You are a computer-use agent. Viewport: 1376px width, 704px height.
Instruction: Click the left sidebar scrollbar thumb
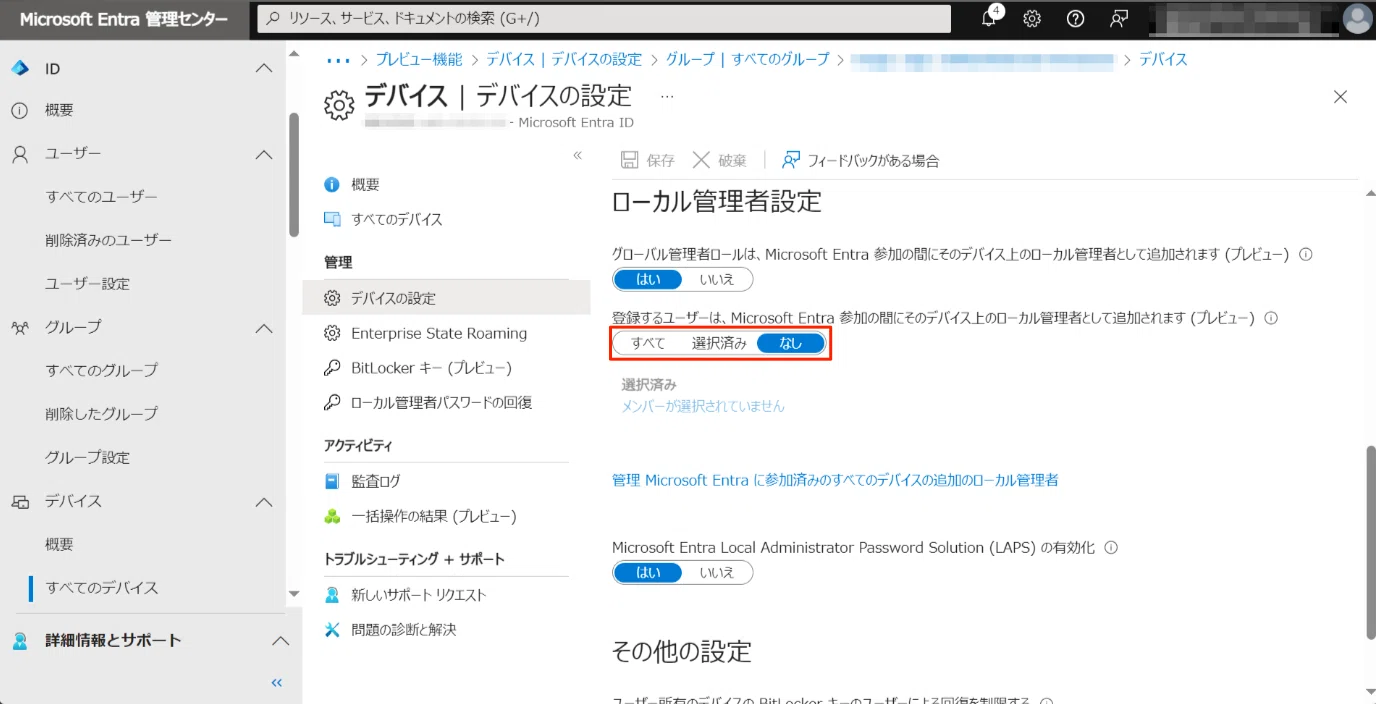click(294, 175)
